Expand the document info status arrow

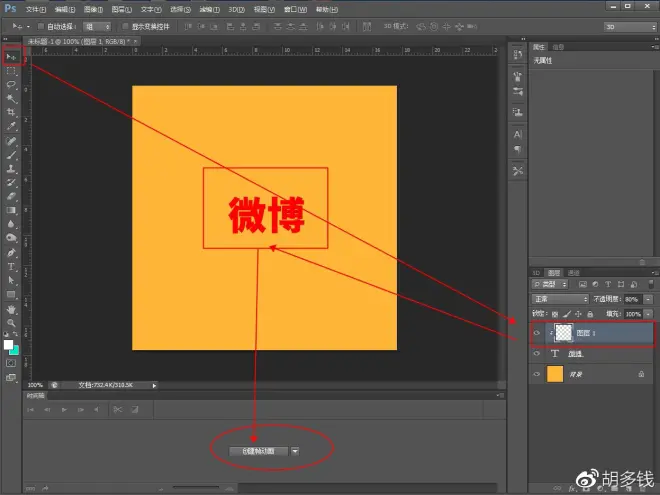tap(154, 385)
